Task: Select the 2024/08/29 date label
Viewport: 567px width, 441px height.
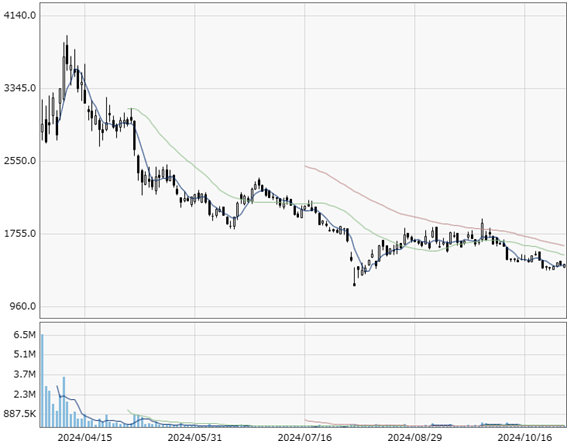Action: pos(414,437)
